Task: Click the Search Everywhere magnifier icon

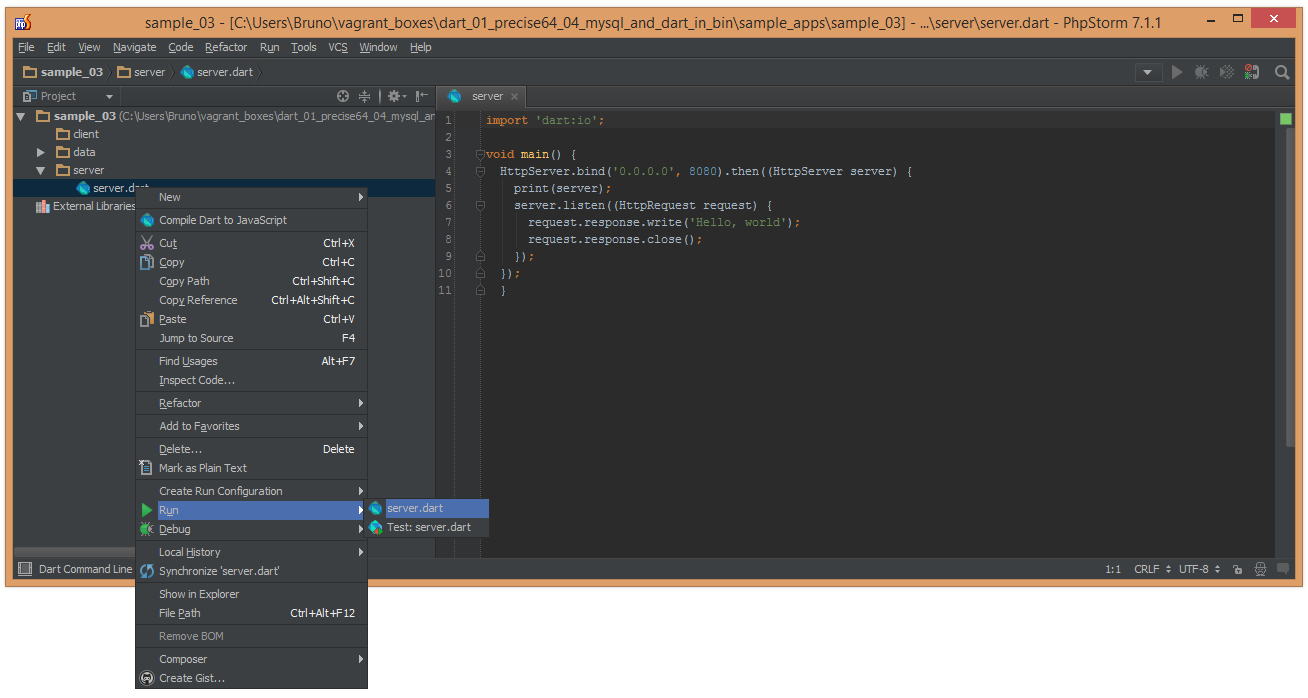Action: point(1281,72)
